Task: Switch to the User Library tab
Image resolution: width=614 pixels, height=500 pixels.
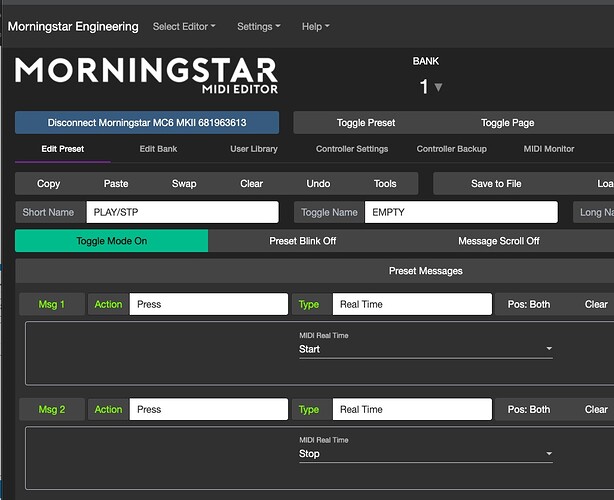Action: 254,149
